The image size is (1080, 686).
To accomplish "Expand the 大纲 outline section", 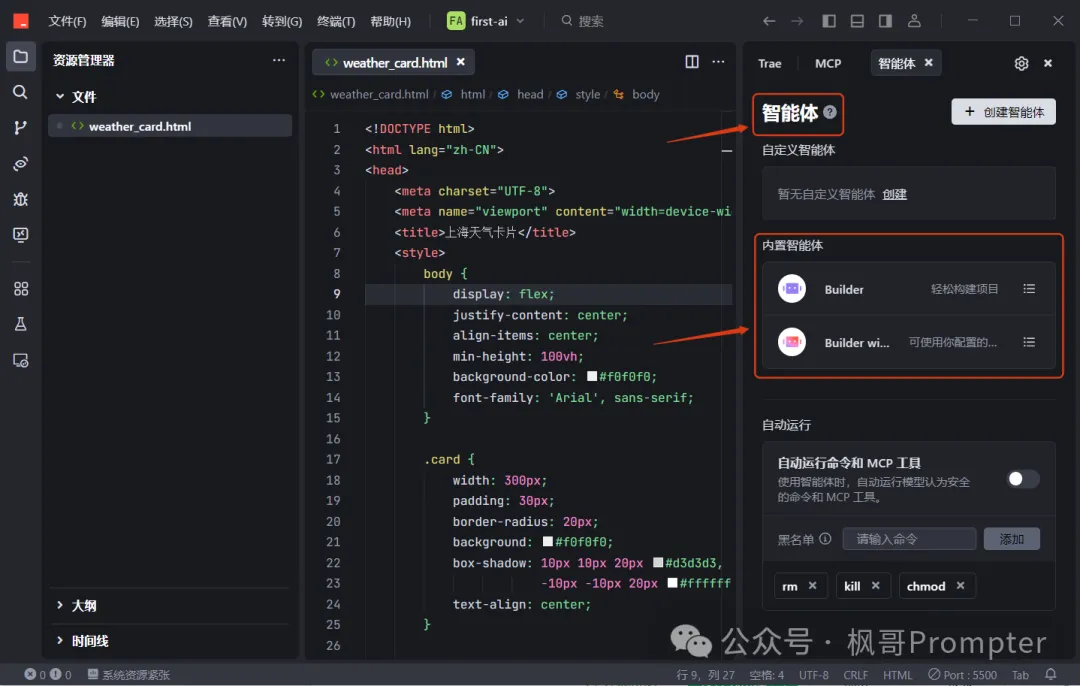I will (84, 605).
